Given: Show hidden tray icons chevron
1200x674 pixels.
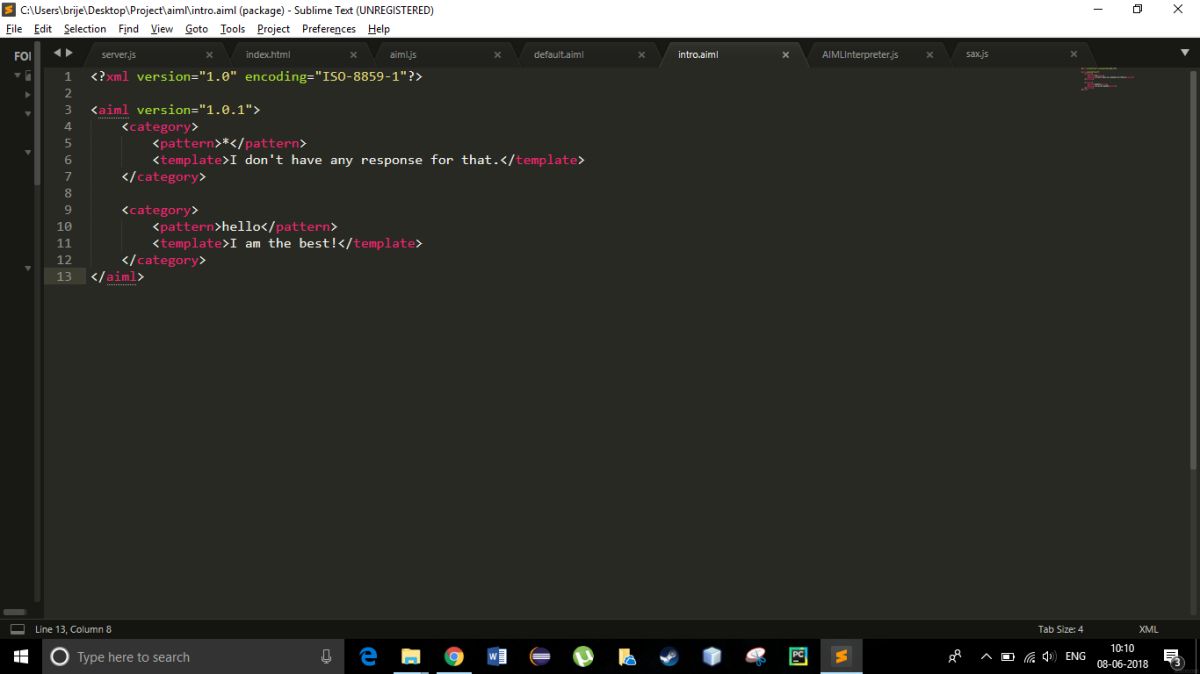Looking at the screenshot, I should [x=986, y=657].
